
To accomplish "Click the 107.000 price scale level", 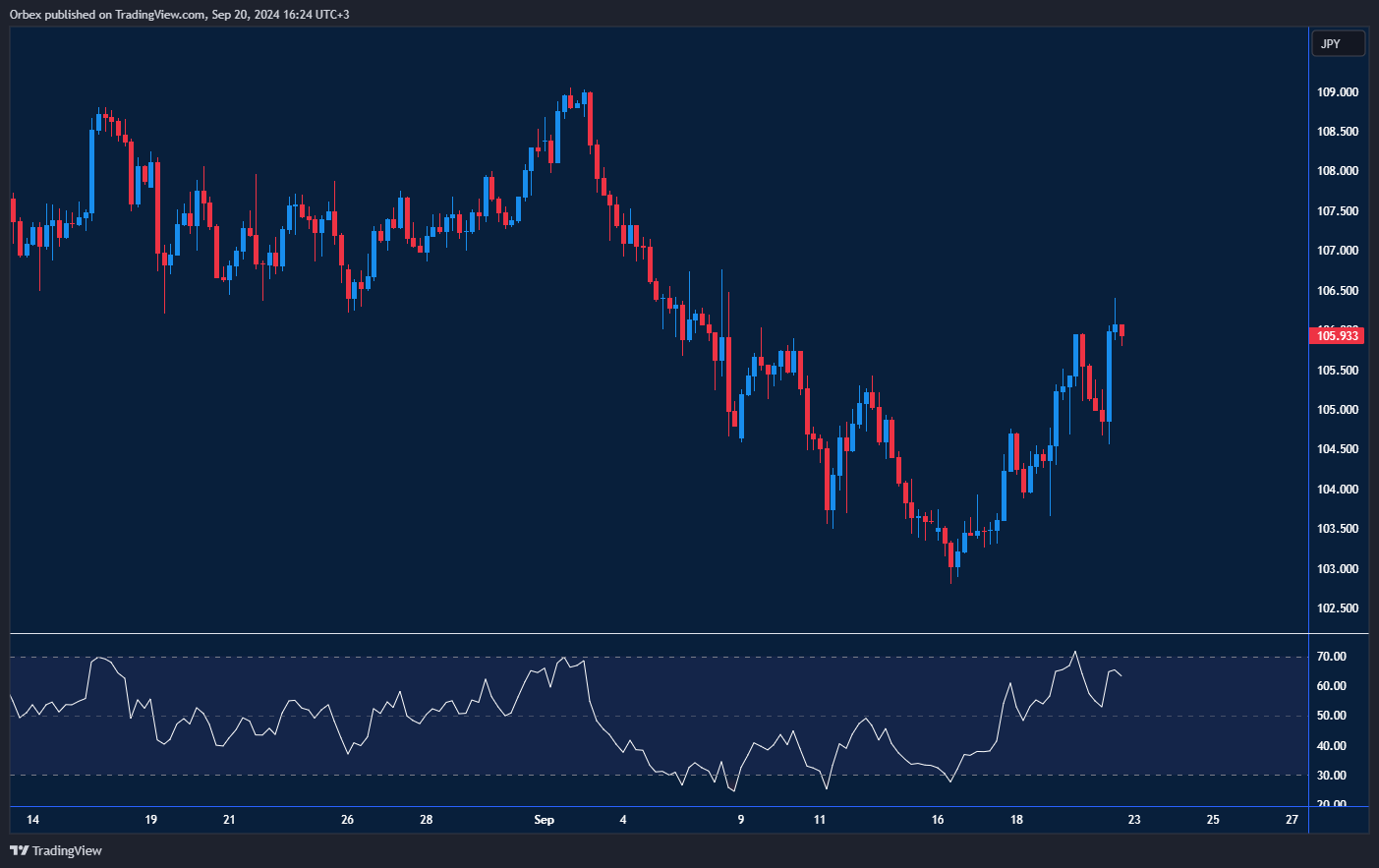I will (1337, 251).
